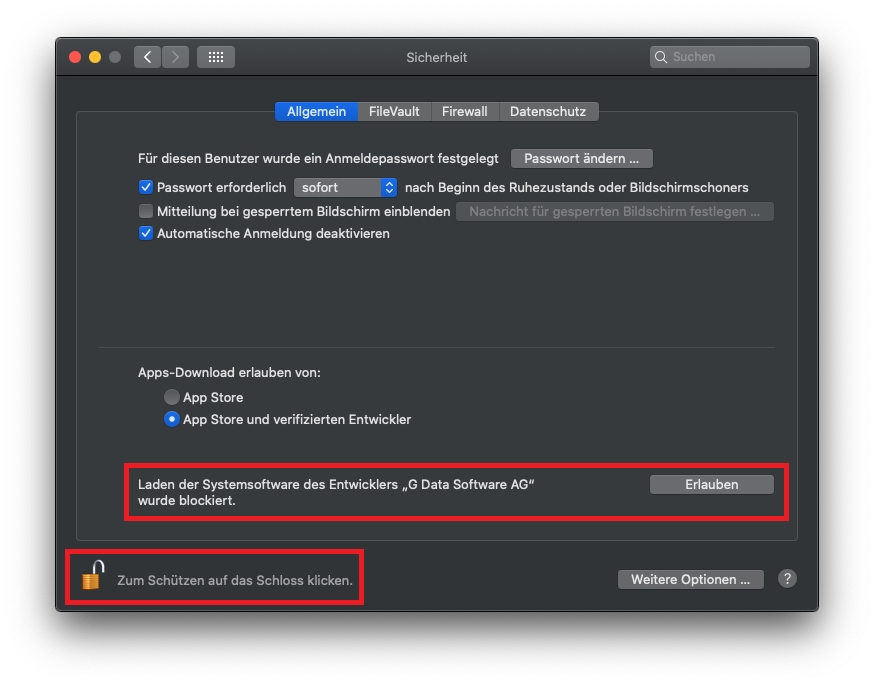Enable Mitteilung bei gesperrtem Bildschirm einblenden
This screenshot has width=874, height=685.
(x=145, y=211)
